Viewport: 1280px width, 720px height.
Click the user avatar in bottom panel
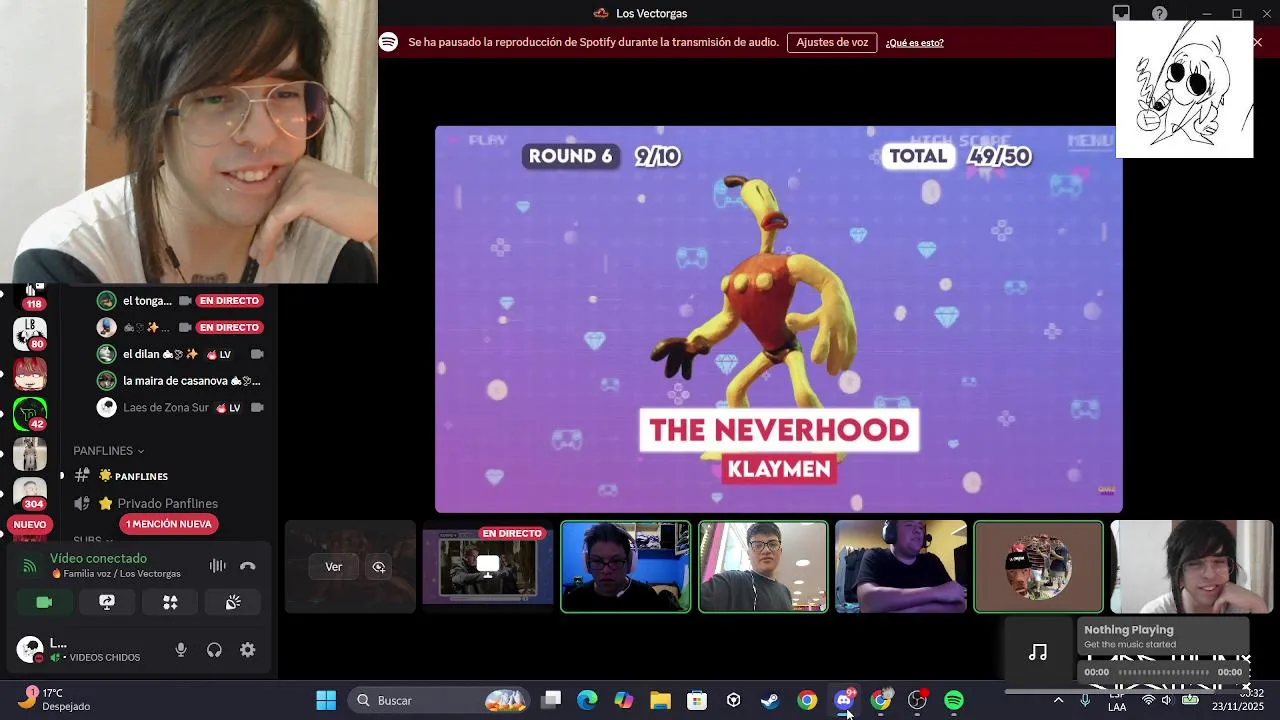tap(30, 649)
